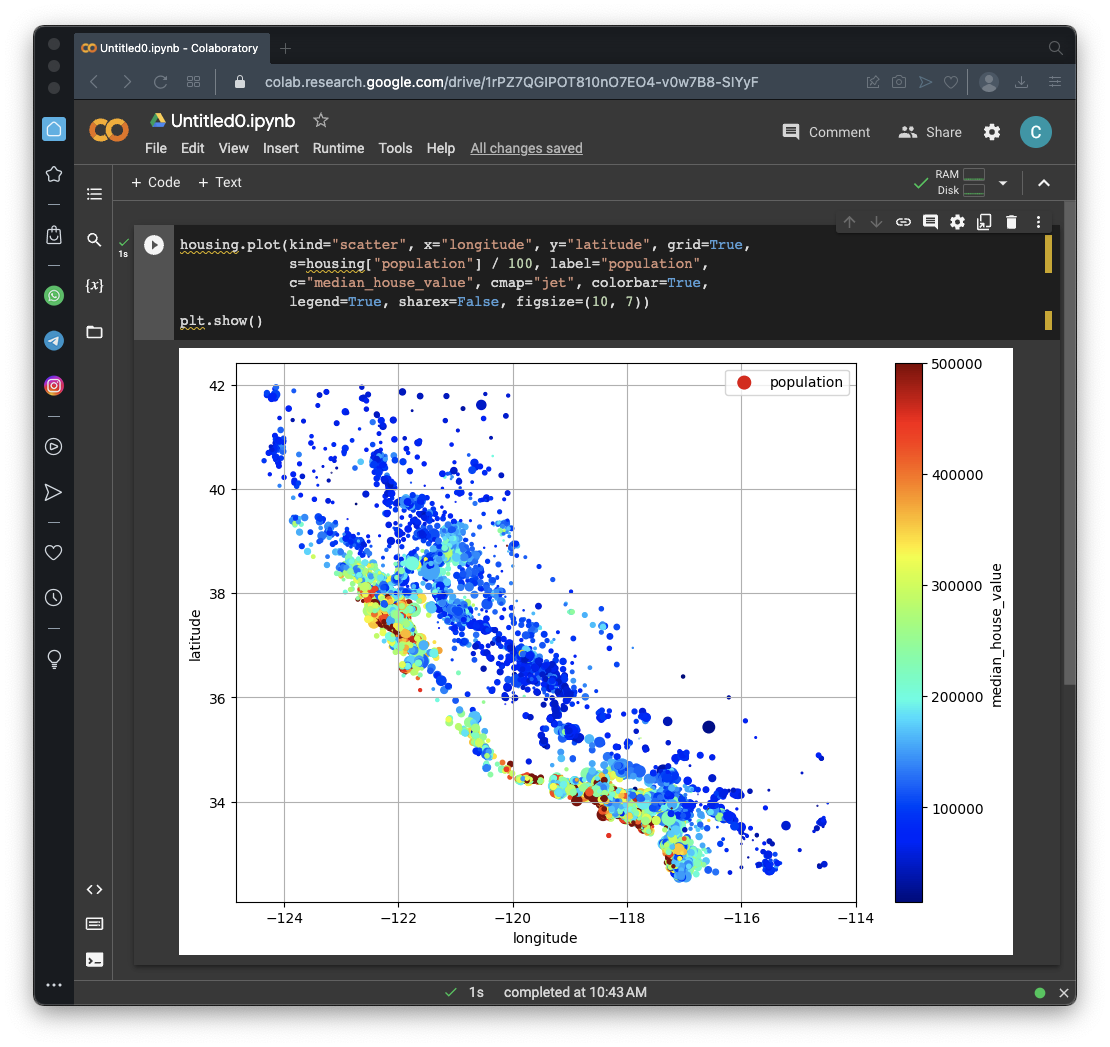
Task: Open the table of contents panel
Action: 94,194
